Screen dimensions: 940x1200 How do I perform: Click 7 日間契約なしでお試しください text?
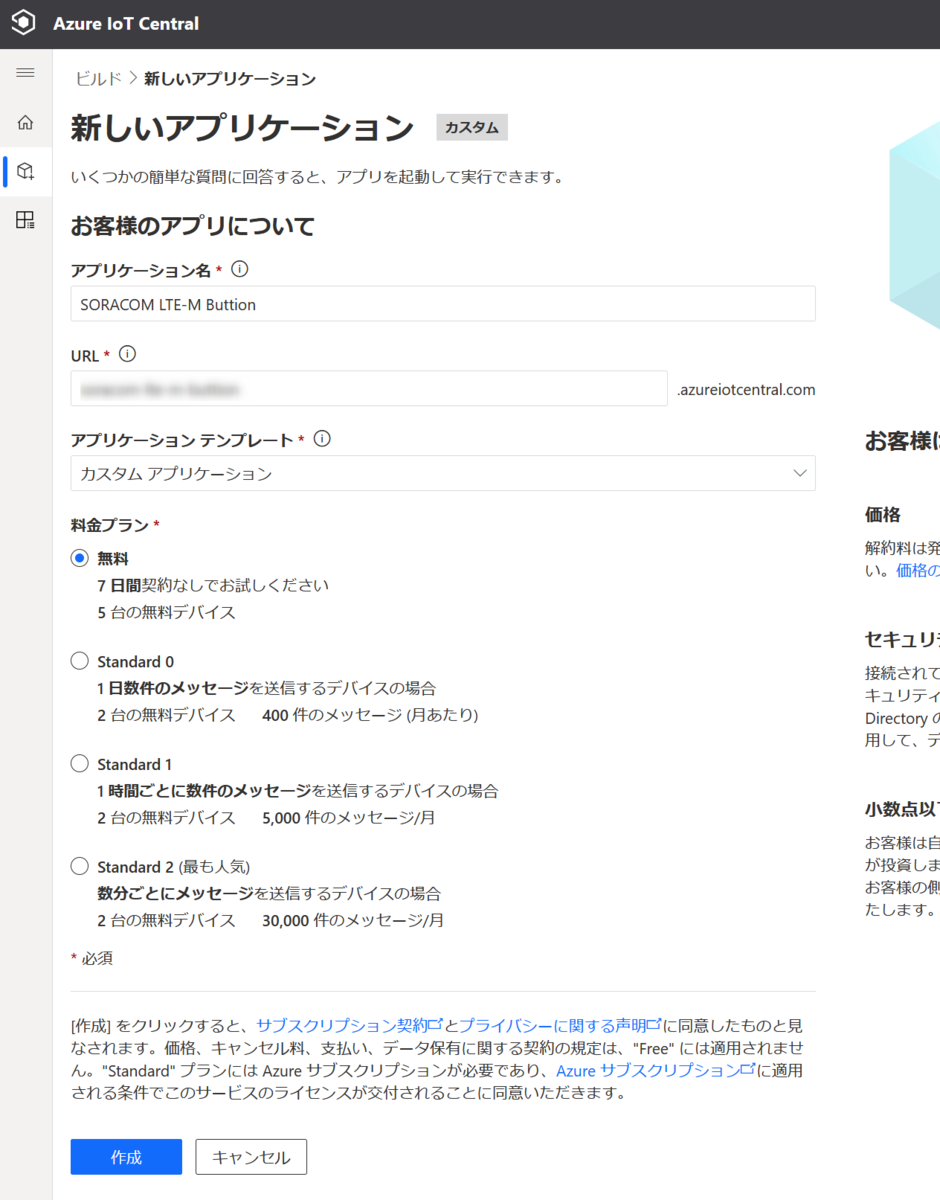[x=213, y=584]
